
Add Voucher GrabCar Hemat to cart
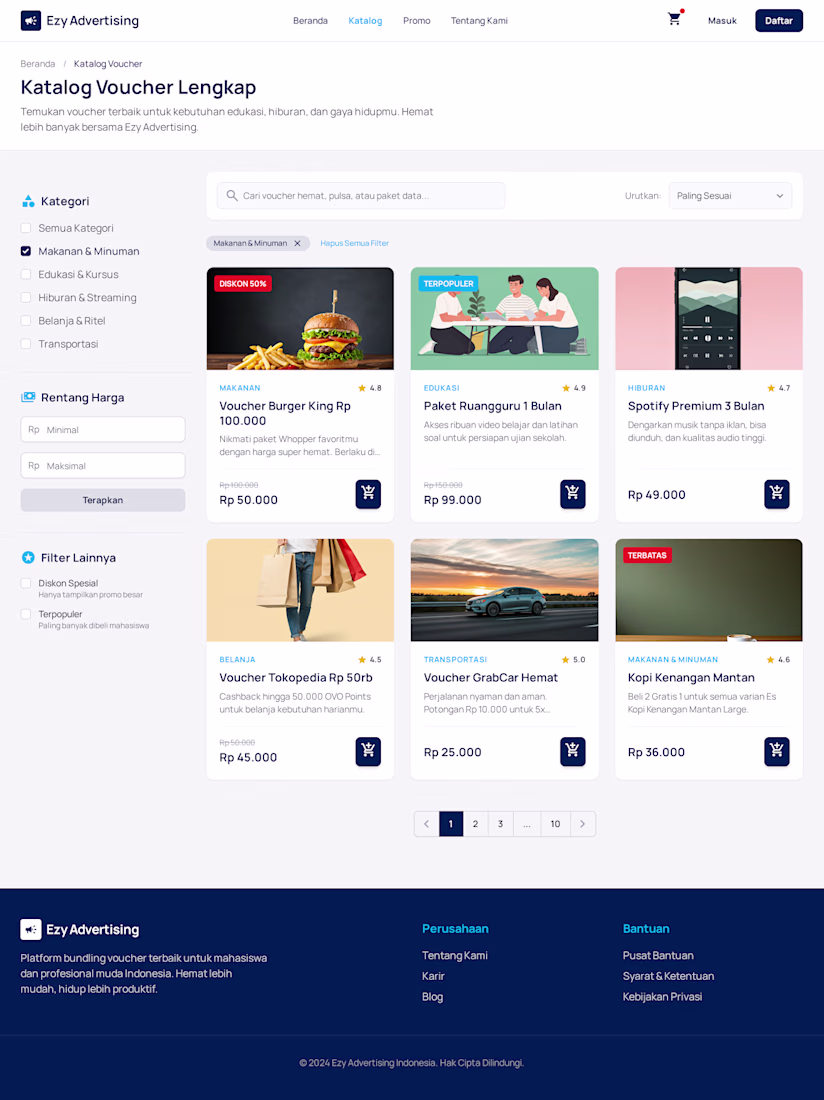(572, 751)
